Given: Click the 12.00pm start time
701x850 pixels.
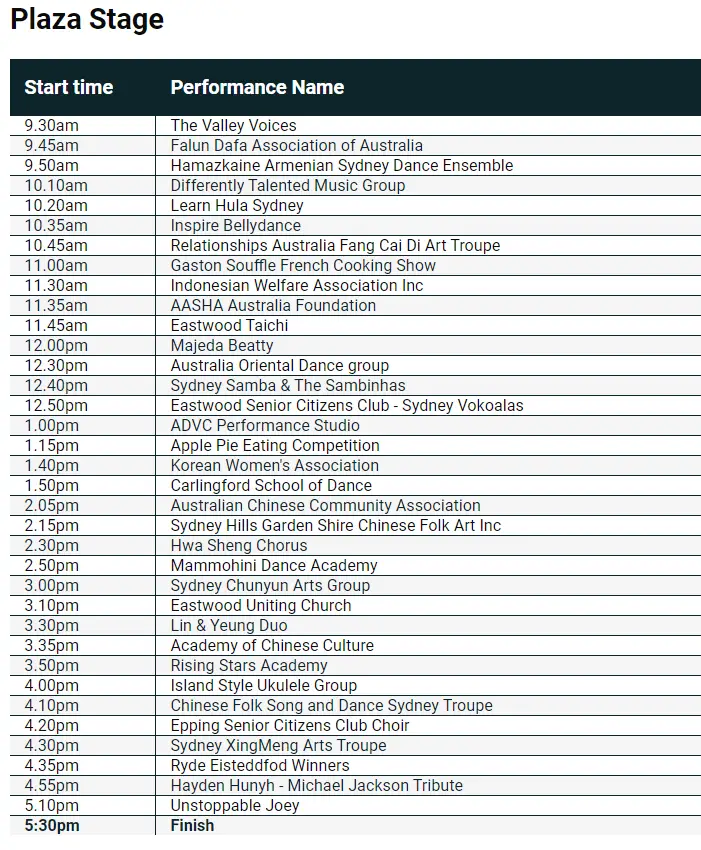Looking at the screenshot, I should coord(56,346).
